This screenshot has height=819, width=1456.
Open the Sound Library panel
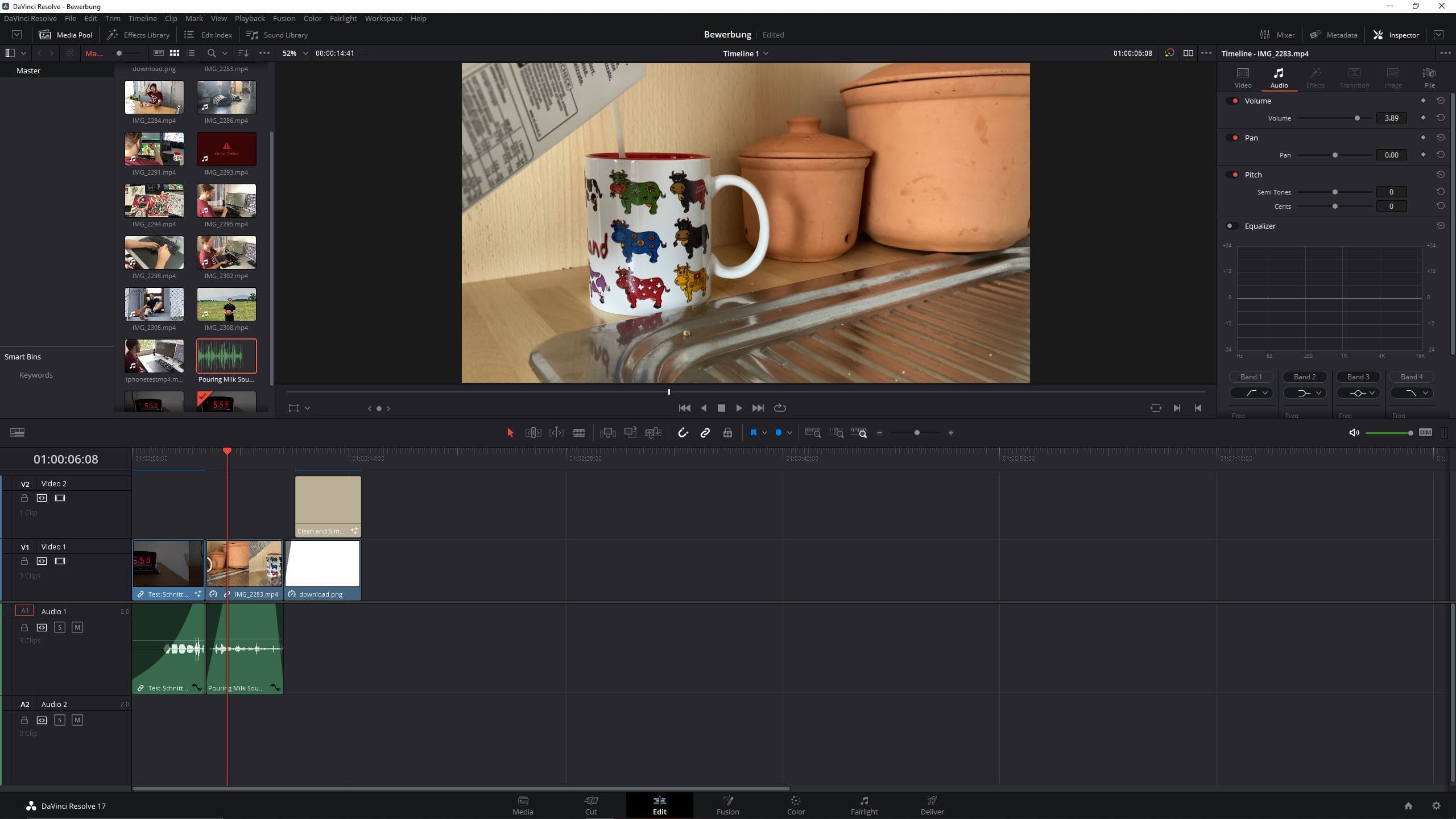(x=277, y=35)
